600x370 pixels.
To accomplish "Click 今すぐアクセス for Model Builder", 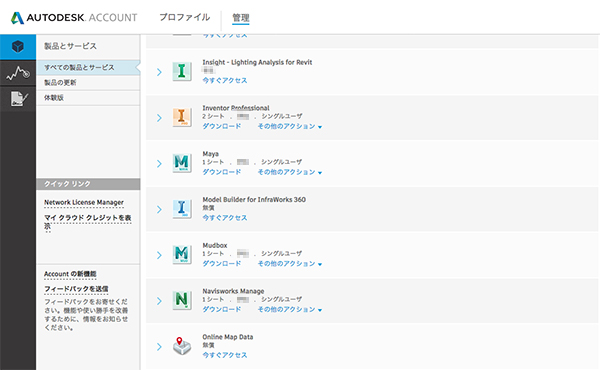I will click(x=225, y=218).
